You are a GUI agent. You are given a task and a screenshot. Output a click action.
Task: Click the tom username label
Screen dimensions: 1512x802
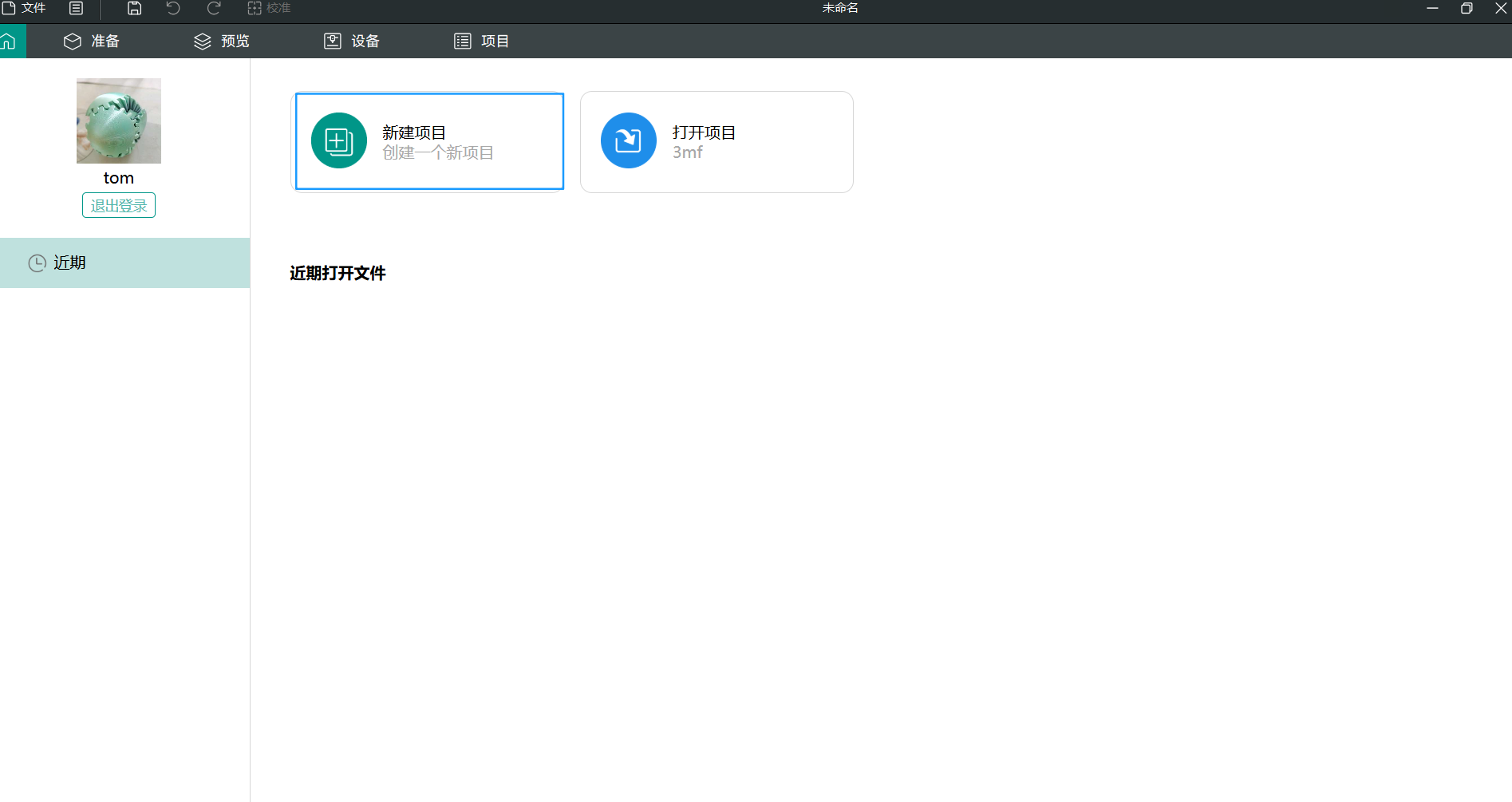pos(119,178)
